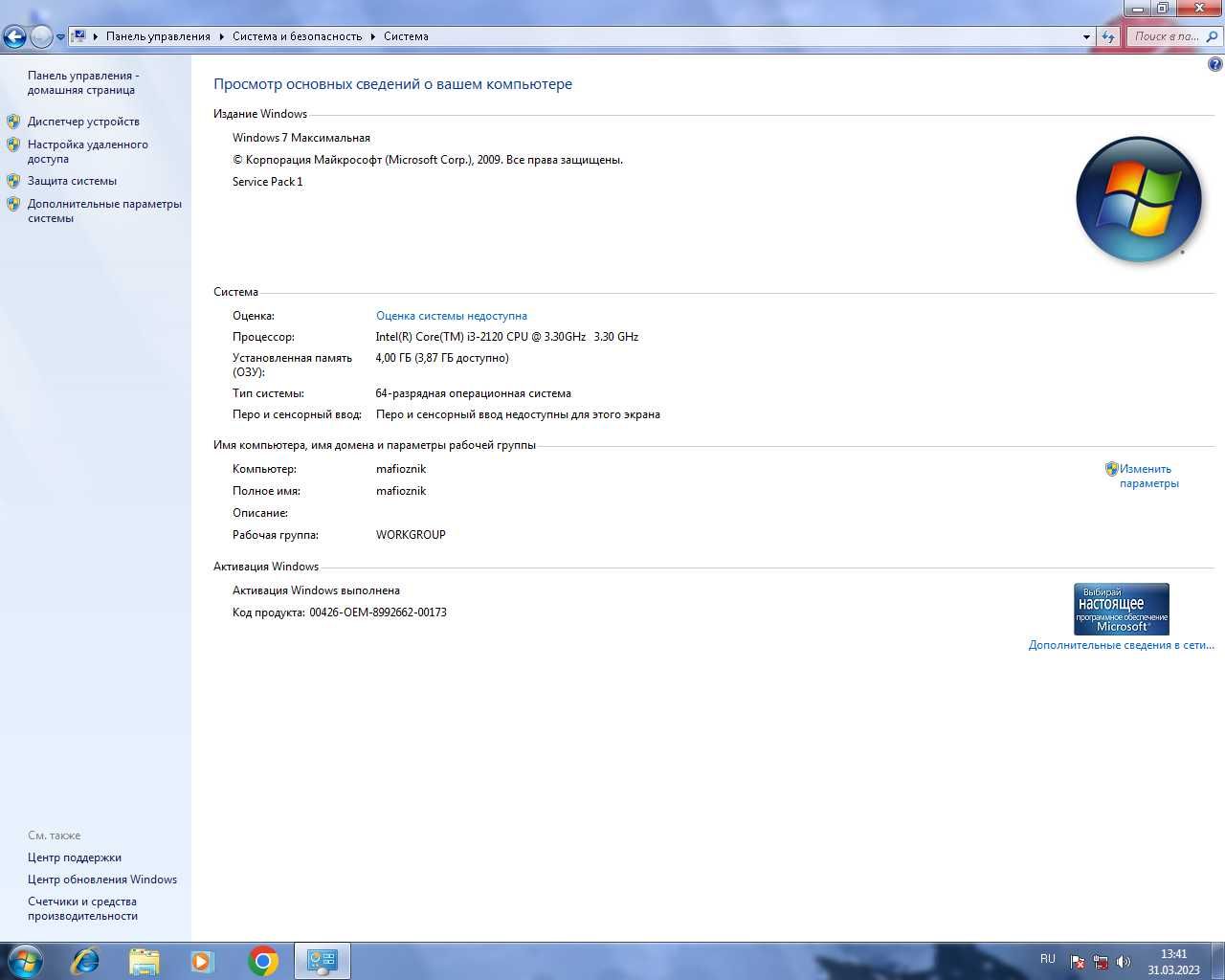Viewport: 1225px width, 980px height.
Task: Click the 'mafioznik' value next to 'Компьютер:'
Action: pyautogui.click(x=401, y=469)
